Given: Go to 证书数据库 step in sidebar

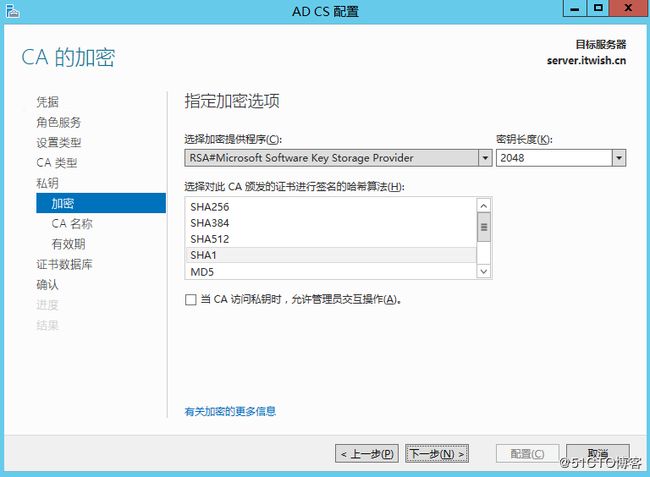Looking at the screenshot, I should pos(64,264).
